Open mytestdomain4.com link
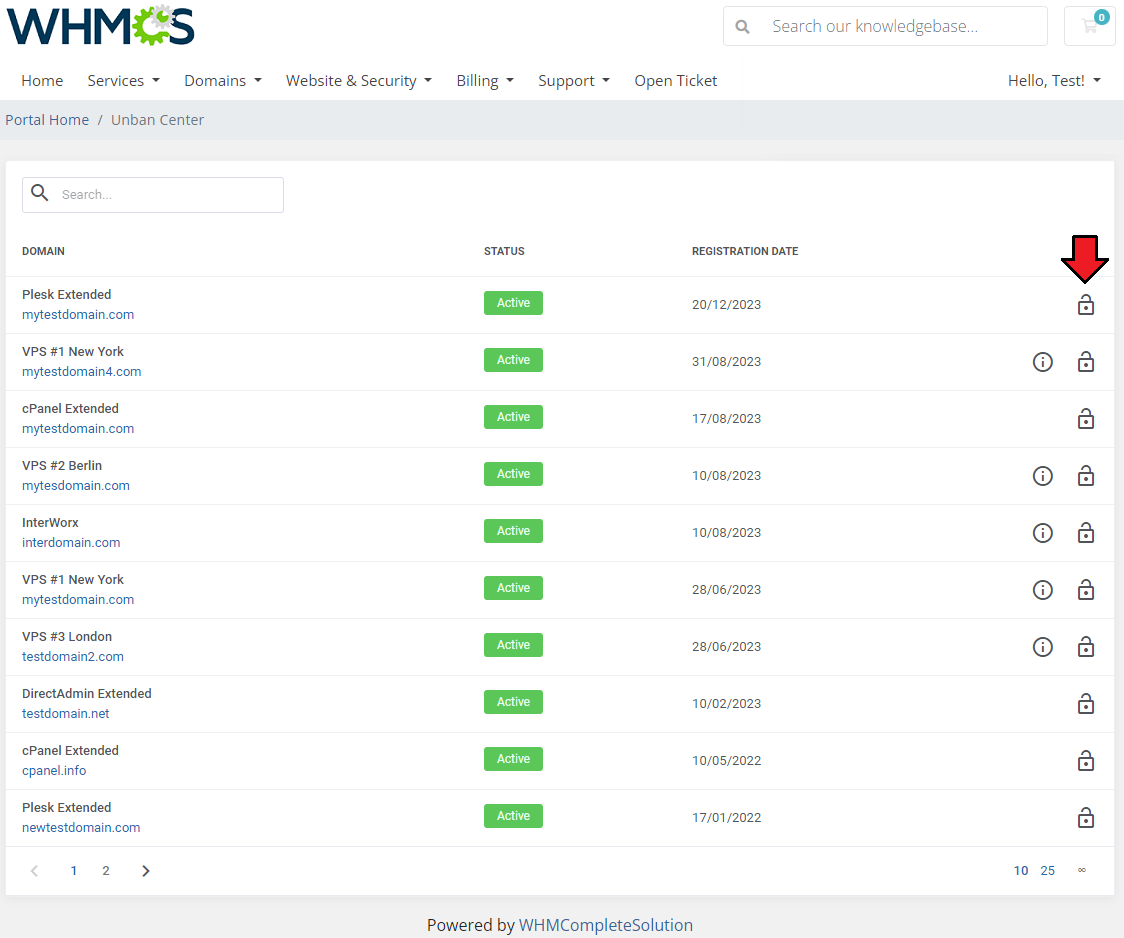This screenshot has height=938, width=1124. tap(82, 371)
